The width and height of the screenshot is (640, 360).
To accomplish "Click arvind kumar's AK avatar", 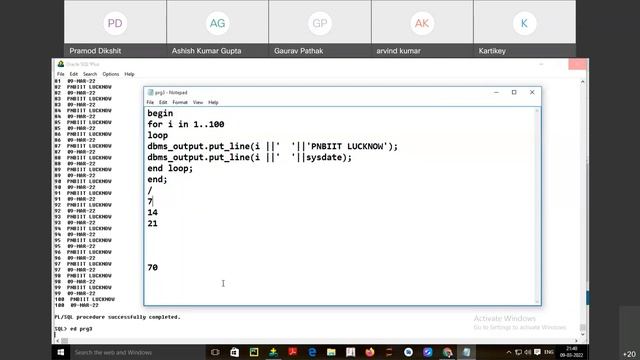I will (422, 23).
